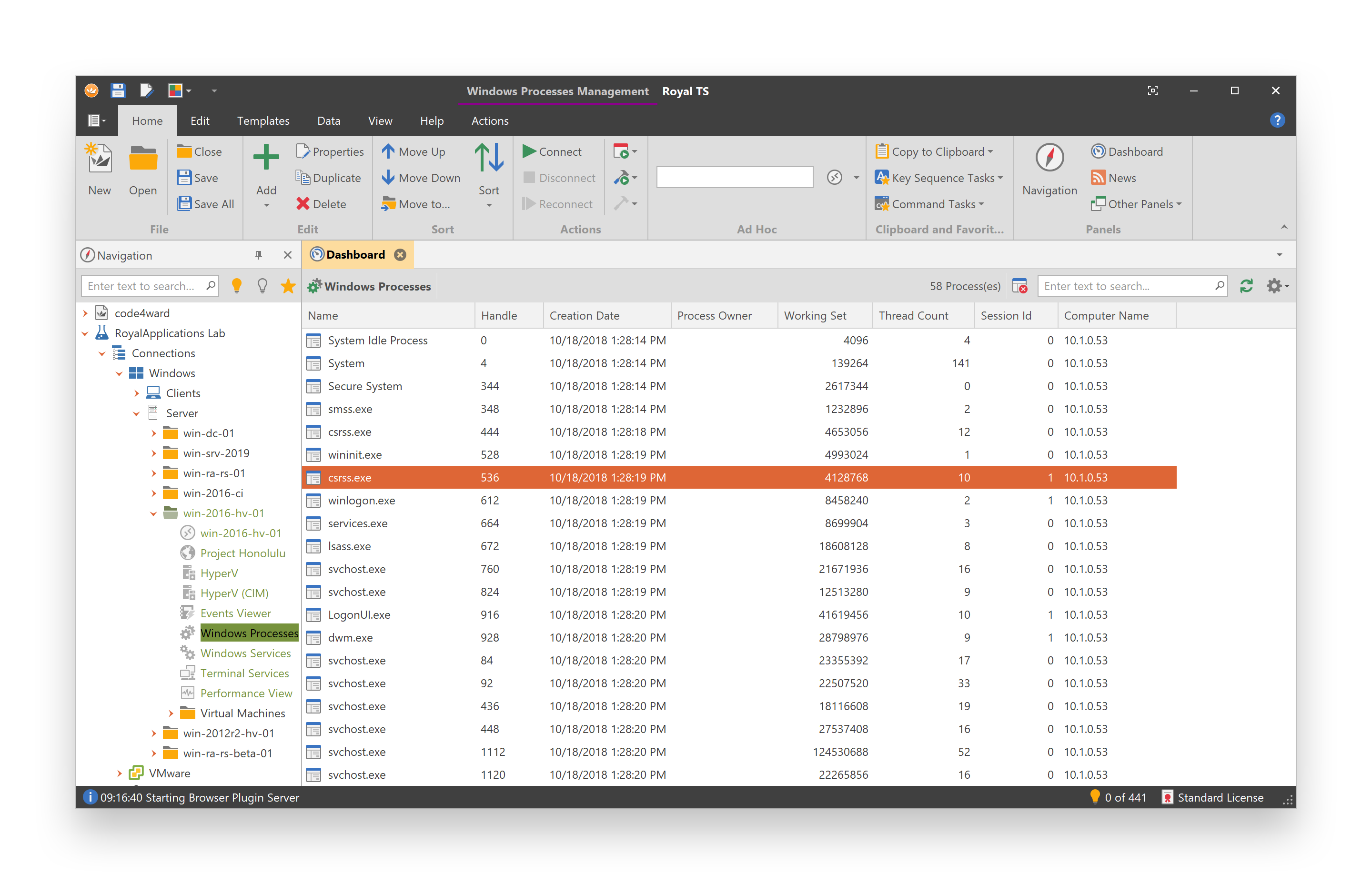This screenshot has height=884, width=1372.
Task: Click the Connect icon in Actions group
Action: pos(529,151)
